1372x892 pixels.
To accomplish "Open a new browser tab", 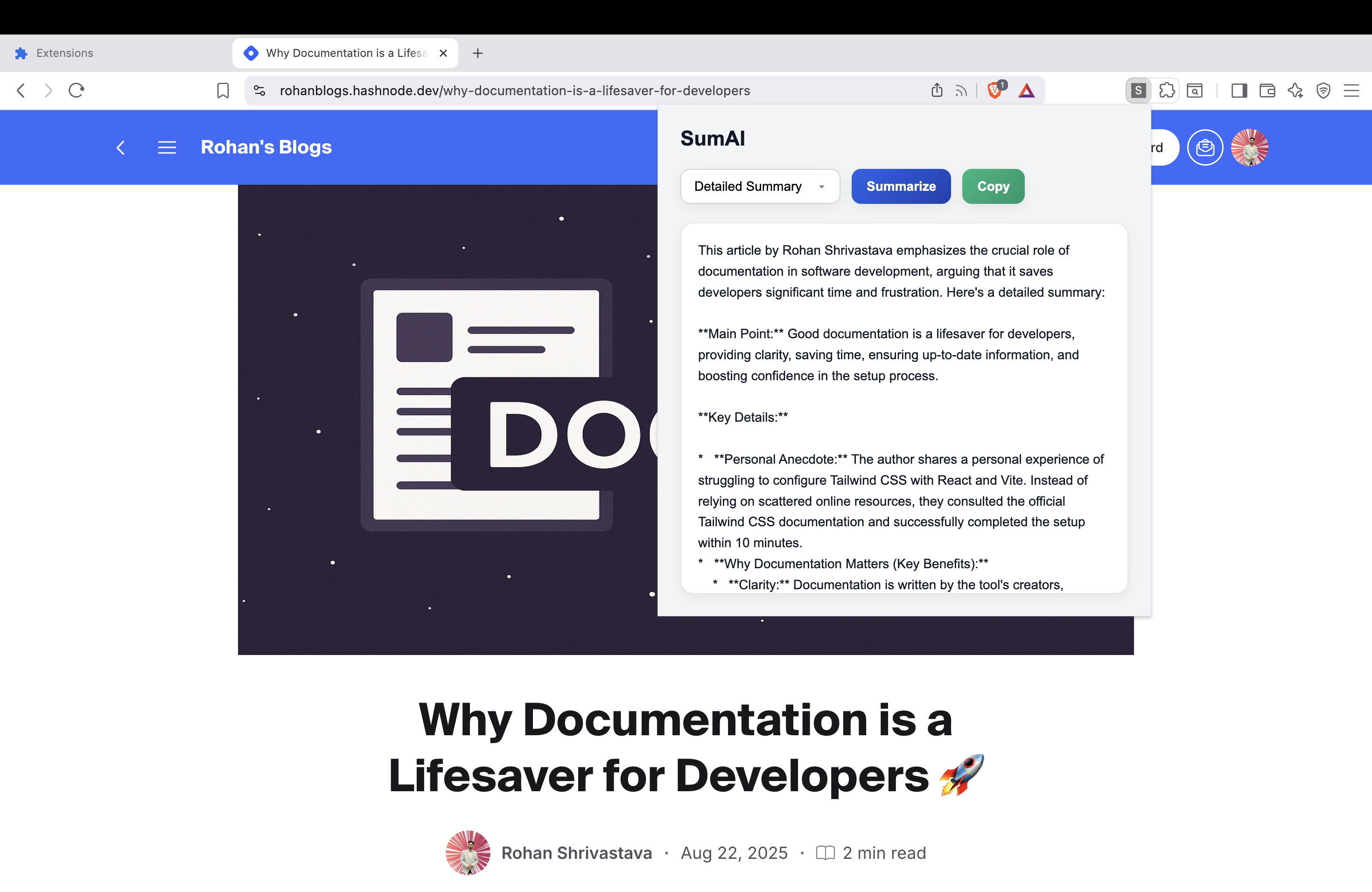I will click(x=477, y=53).
